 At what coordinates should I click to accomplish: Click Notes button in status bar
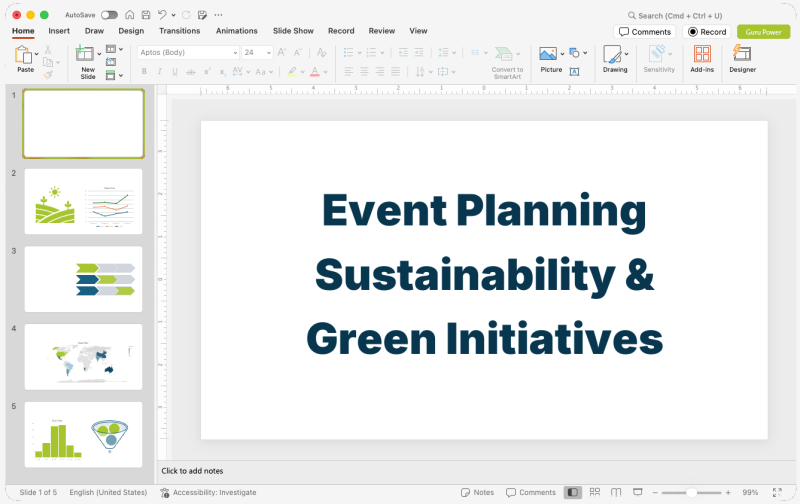[478, 492]
